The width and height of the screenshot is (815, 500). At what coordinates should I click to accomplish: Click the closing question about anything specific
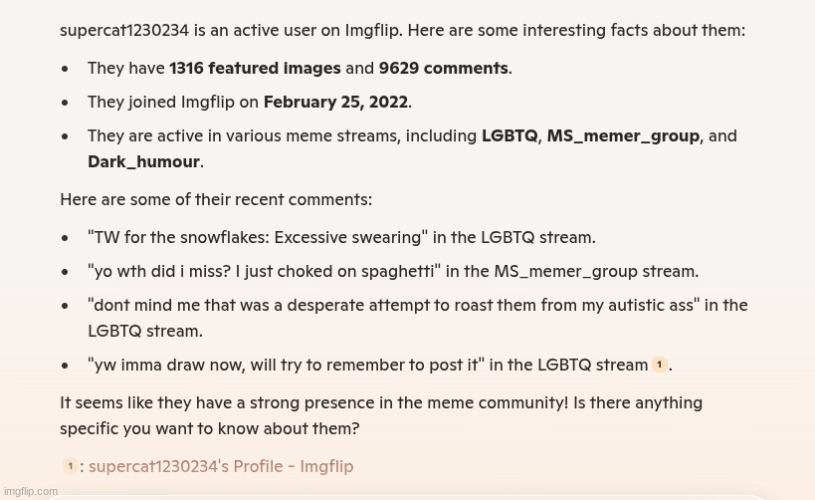[381, 416]
